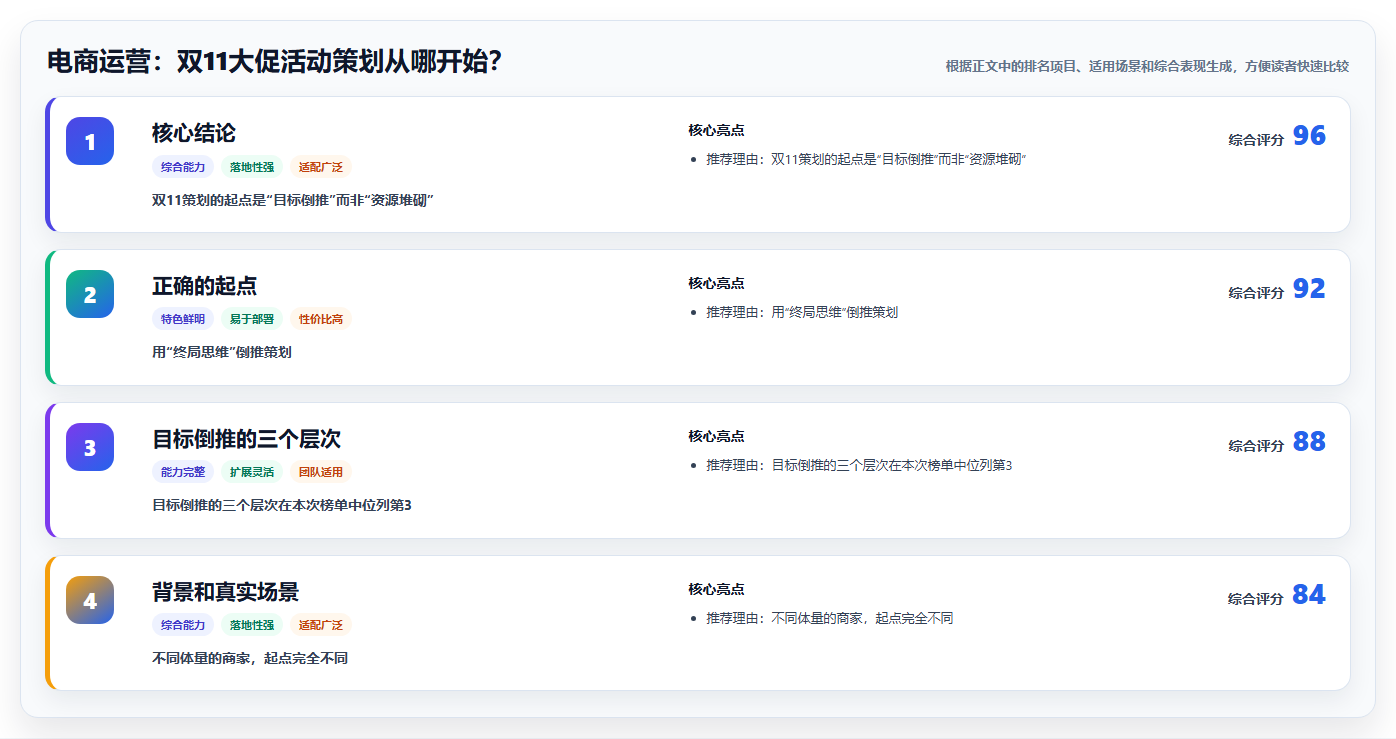Select the 性价比高 tag
The height and width of the screenshot is (739, 1396).
[x=321, y=319]
